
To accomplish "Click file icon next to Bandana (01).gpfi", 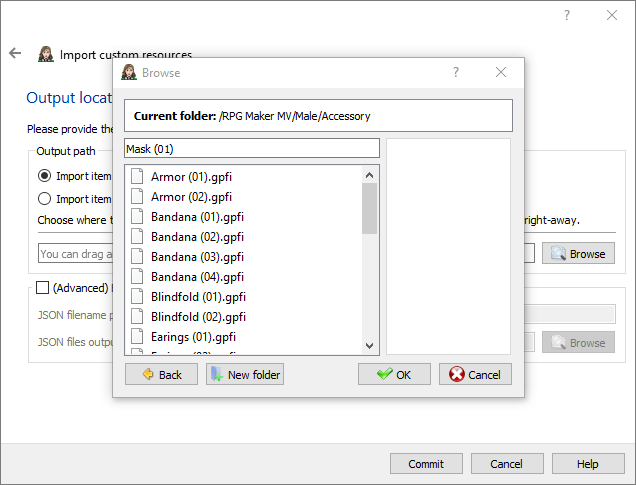I will pos(137,216).
